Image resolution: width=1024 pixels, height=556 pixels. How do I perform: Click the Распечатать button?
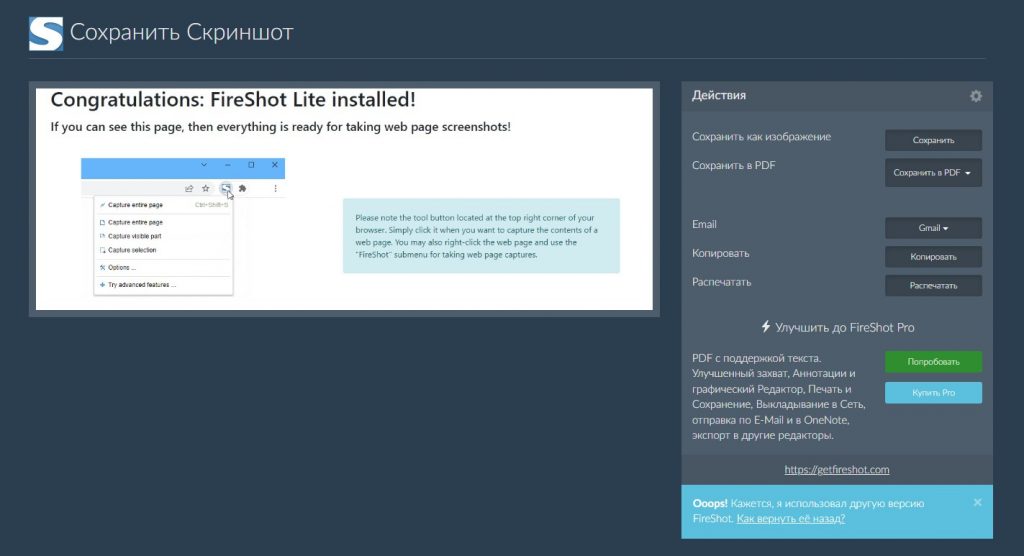(x=933, y=286)
